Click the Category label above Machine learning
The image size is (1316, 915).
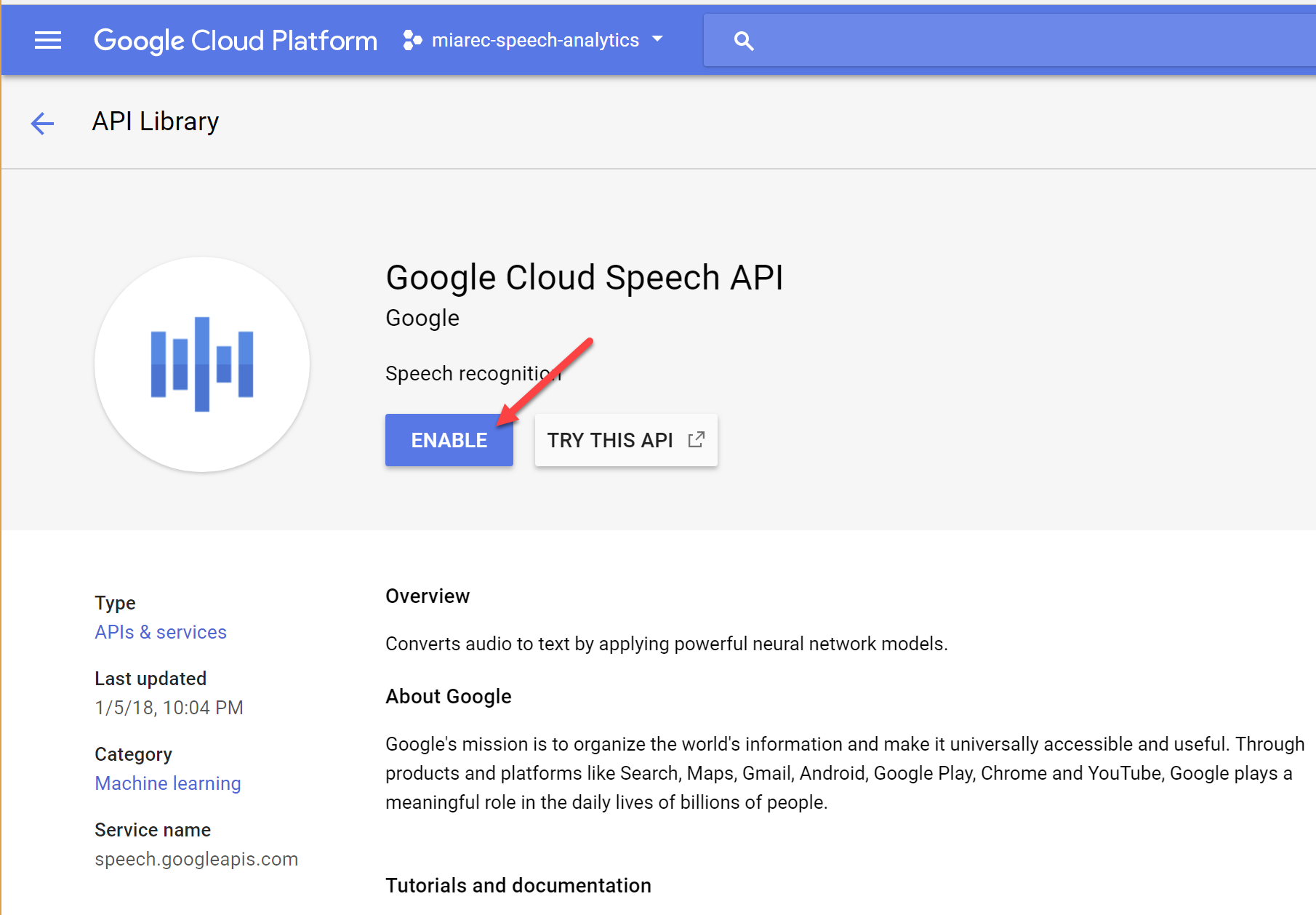[x=133, y=754]
